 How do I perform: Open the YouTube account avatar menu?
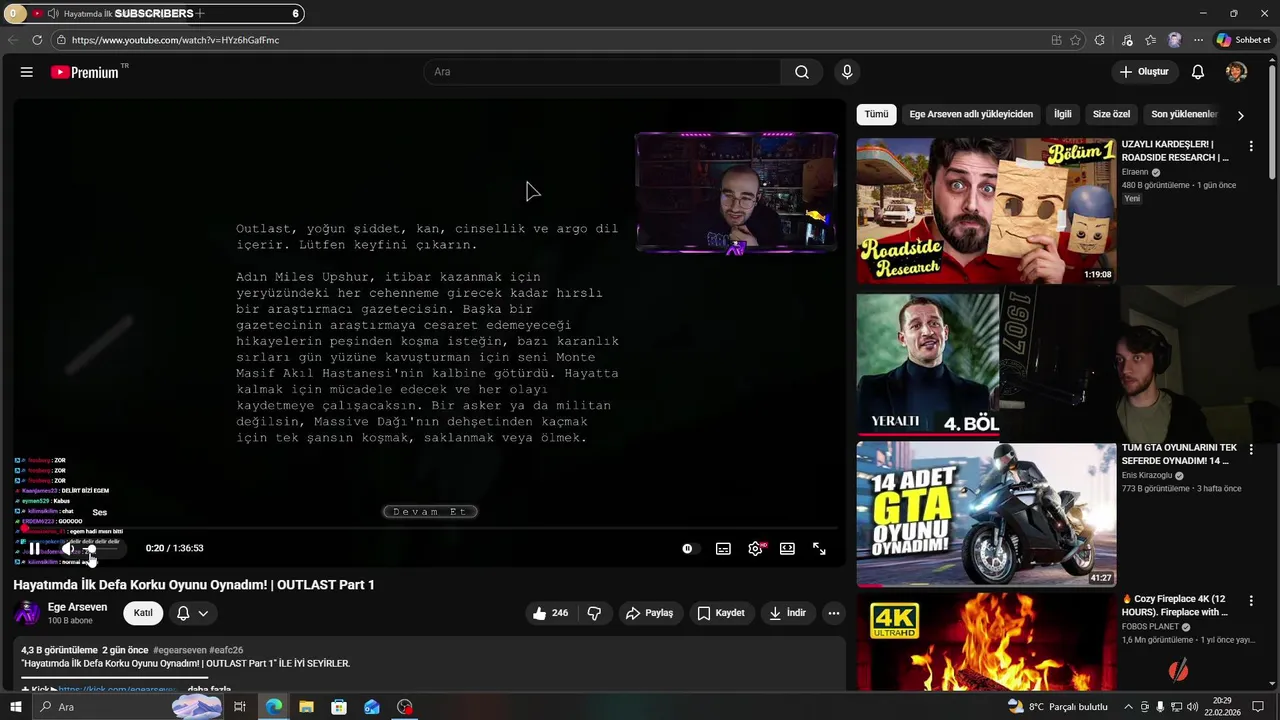pyautogui.click(x=1237, y=72)
